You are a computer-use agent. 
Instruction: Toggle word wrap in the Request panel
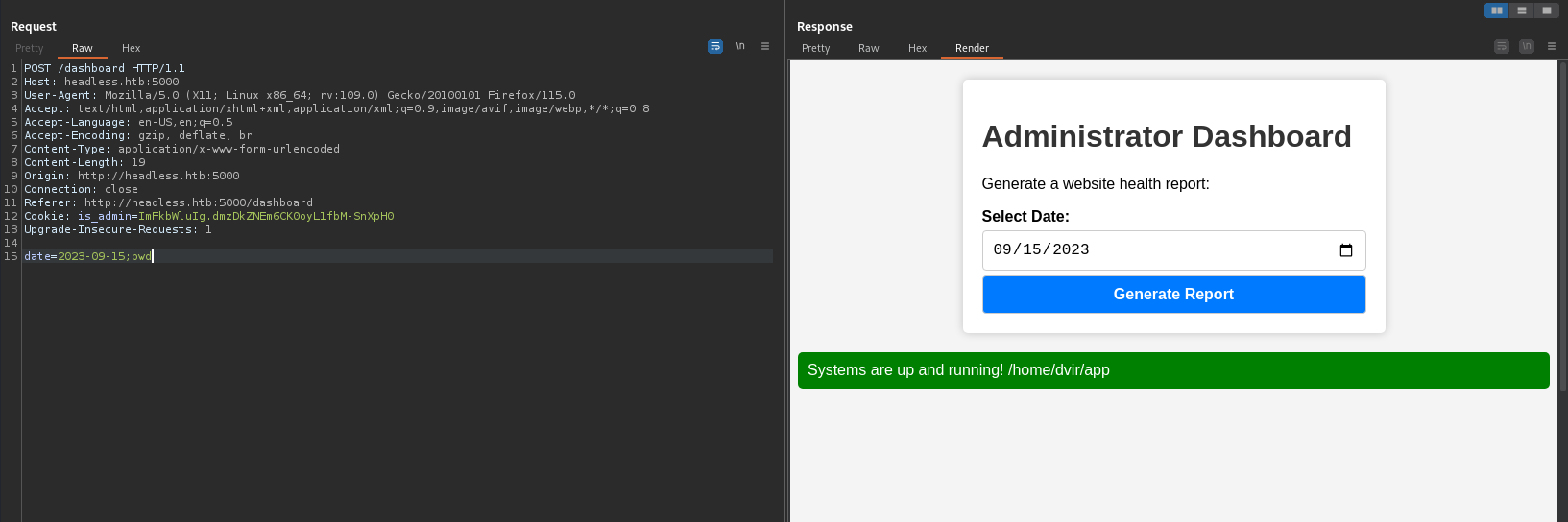click(x=714, y=46)
